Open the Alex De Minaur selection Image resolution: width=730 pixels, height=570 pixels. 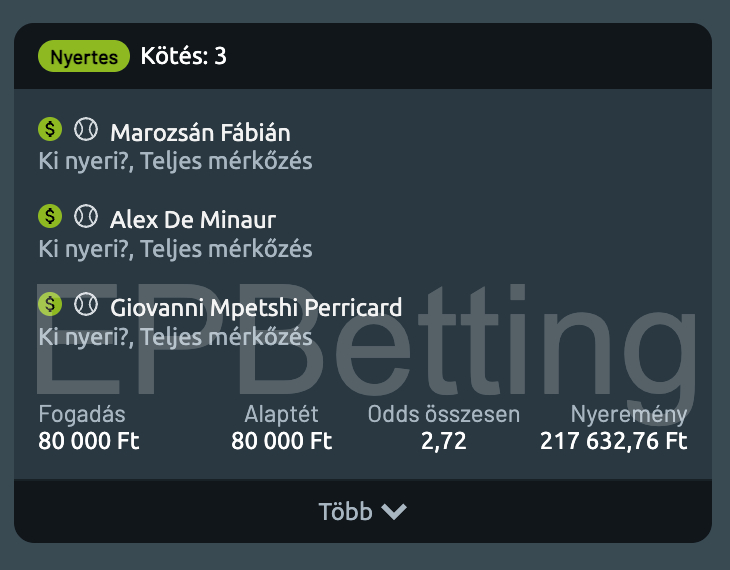[193, 220]
